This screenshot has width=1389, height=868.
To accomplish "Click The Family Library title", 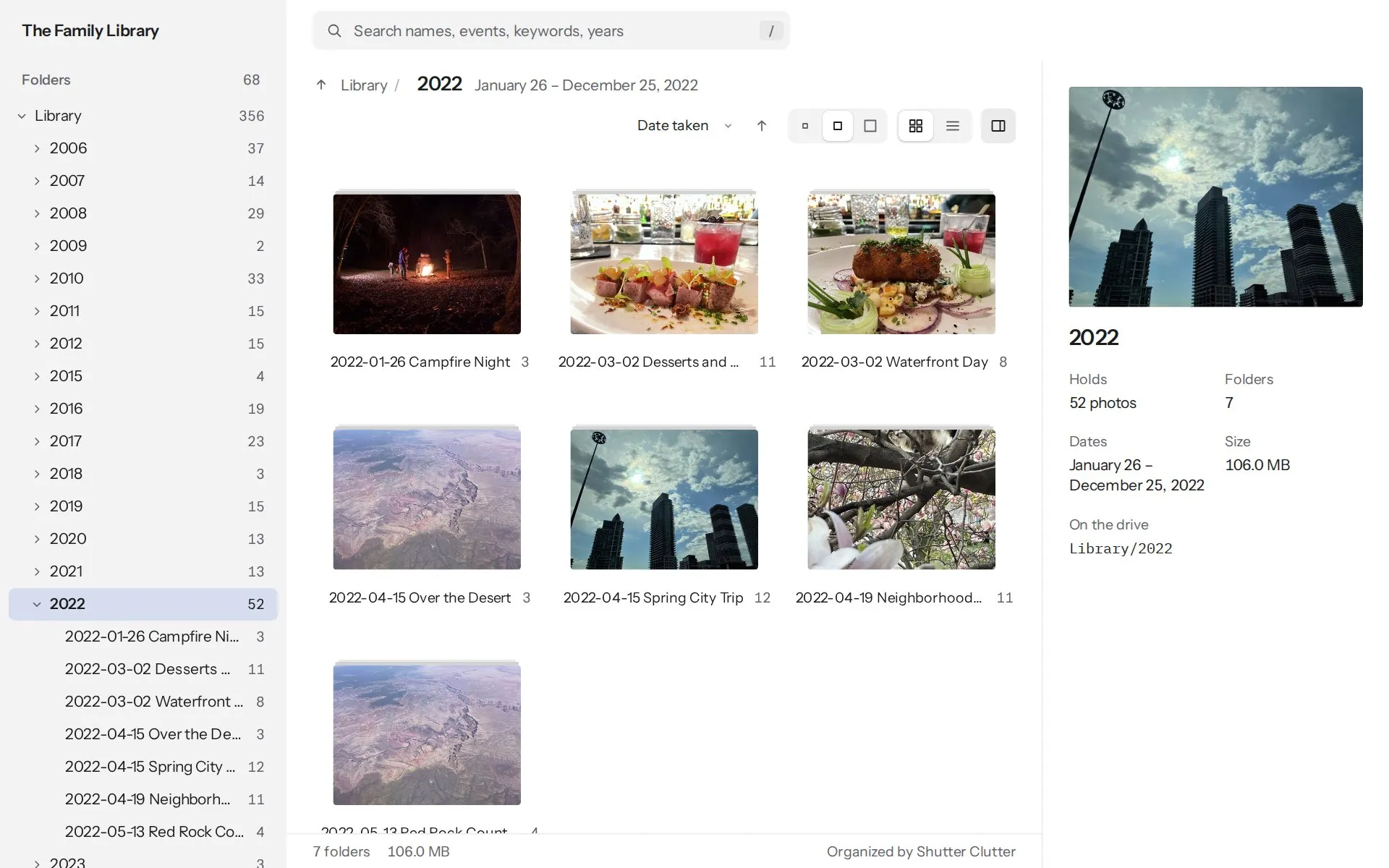I will 90,30.
